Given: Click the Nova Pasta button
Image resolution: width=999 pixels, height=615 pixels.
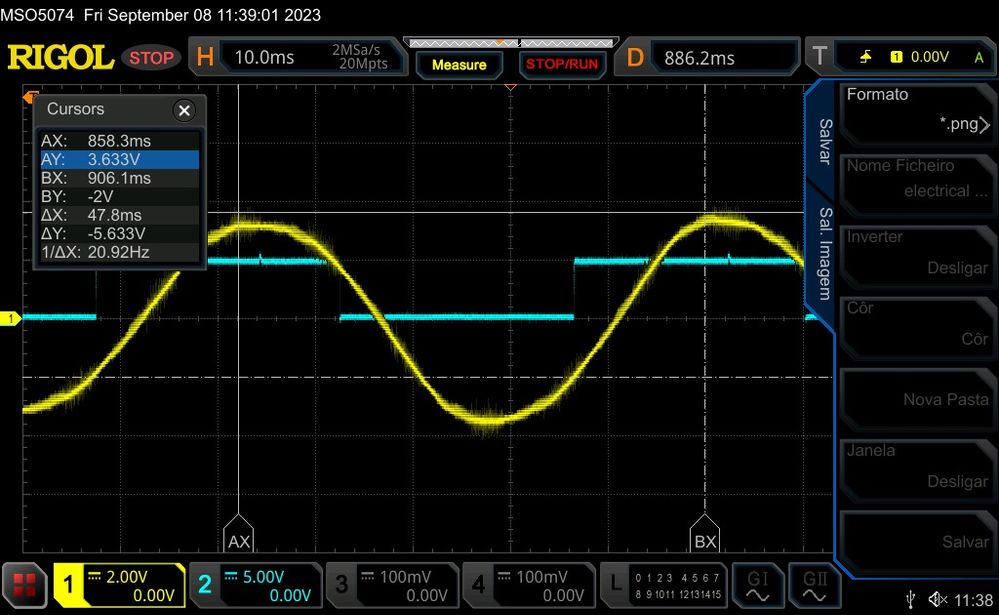Looking at the screenshot, I should 917,399.
